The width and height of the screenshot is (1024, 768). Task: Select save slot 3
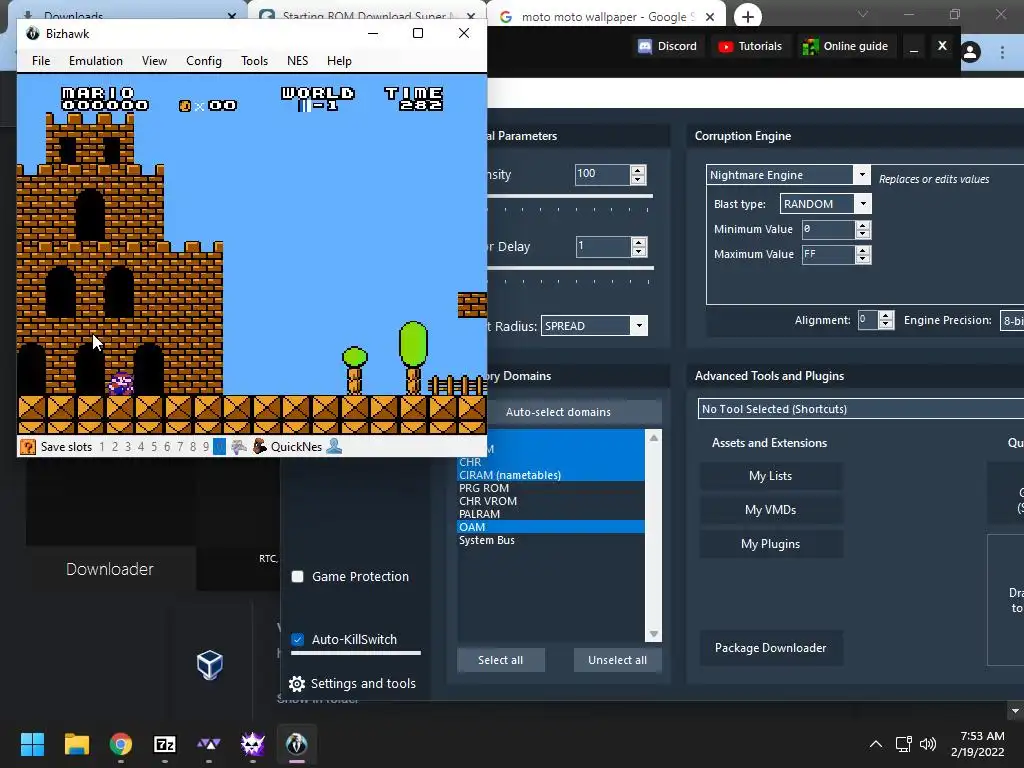pyautogui.click(x=128, y=447)
